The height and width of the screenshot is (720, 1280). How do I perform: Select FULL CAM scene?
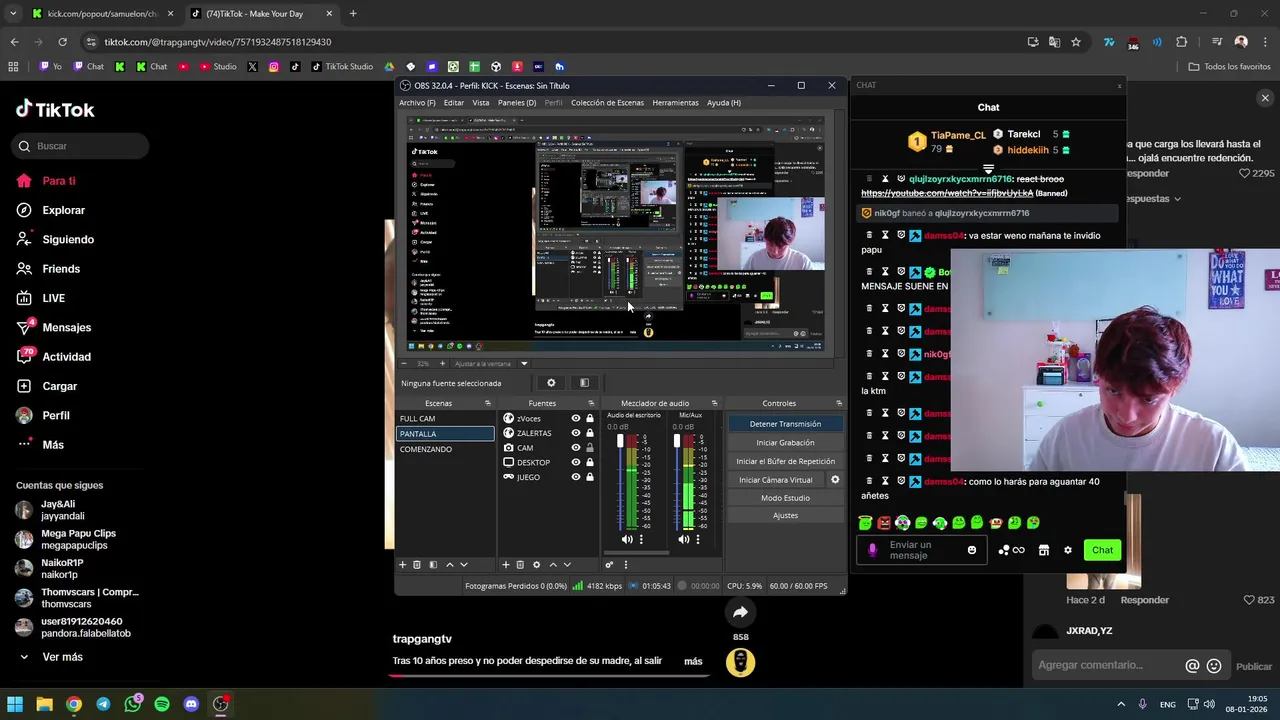(x=445, y=419)
